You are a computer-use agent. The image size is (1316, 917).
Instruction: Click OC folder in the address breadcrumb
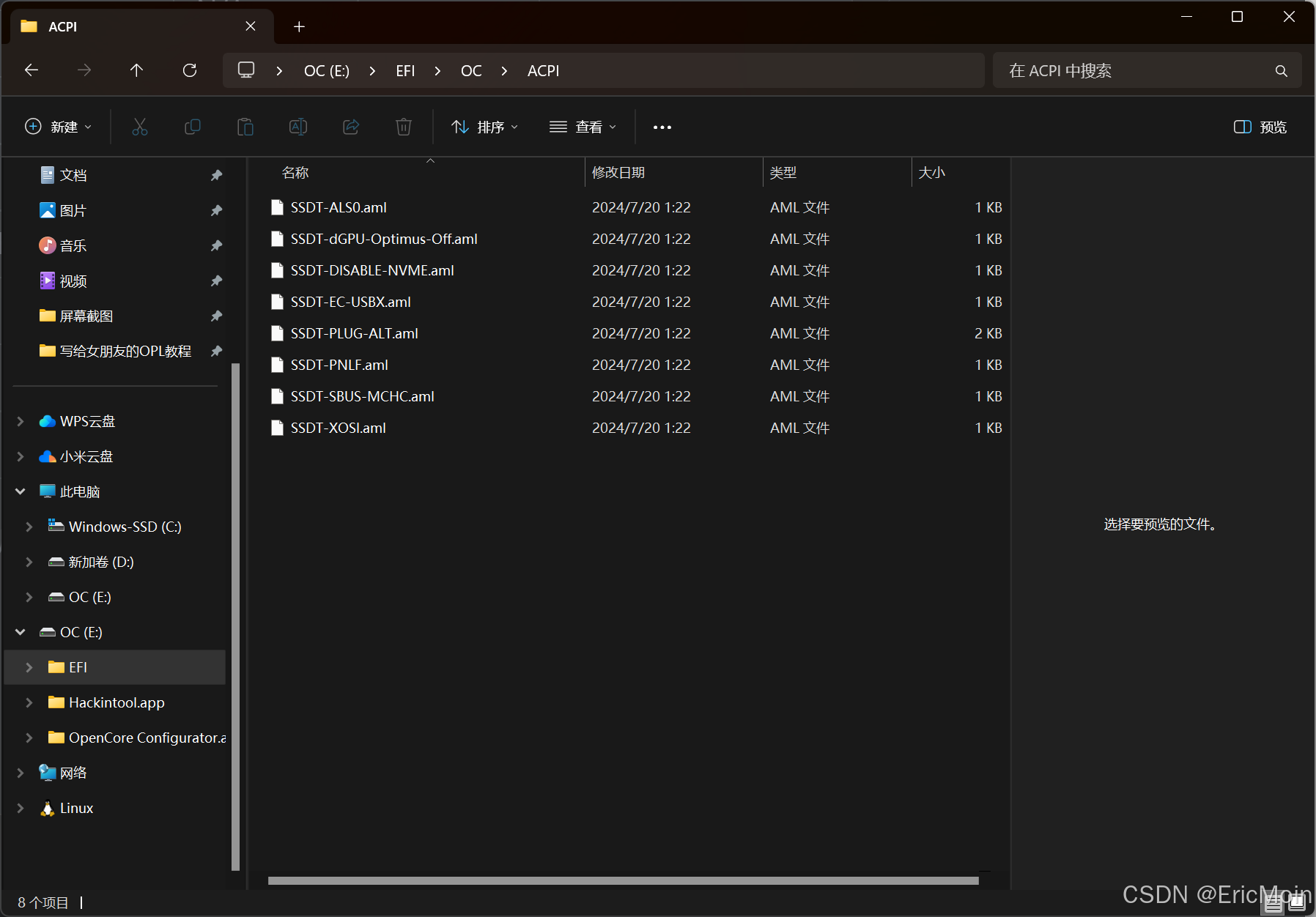tap(471, 71)
